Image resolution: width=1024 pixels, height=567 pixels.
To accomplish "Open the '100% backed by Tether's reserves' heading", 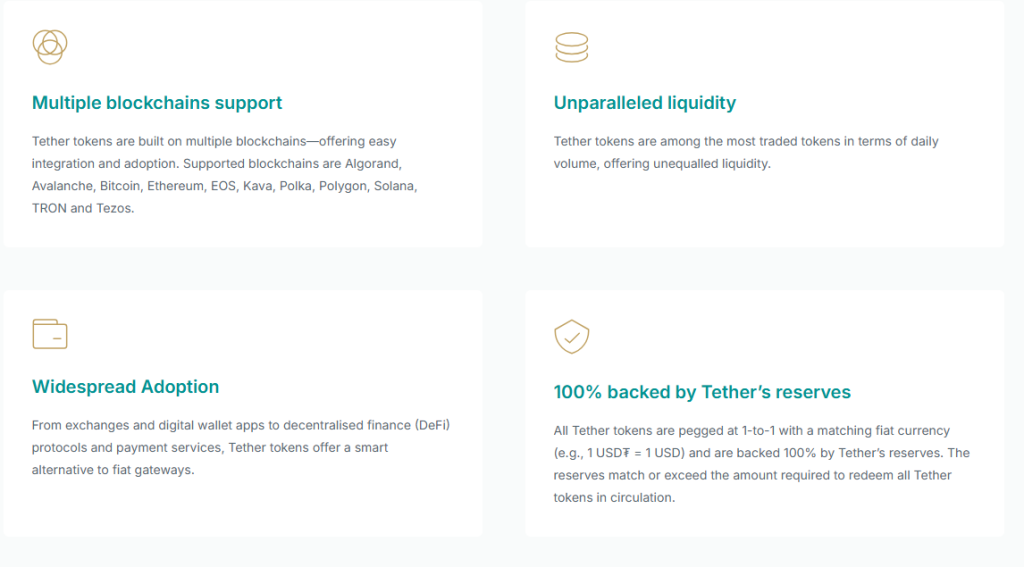I will click(x=702, y=391).
